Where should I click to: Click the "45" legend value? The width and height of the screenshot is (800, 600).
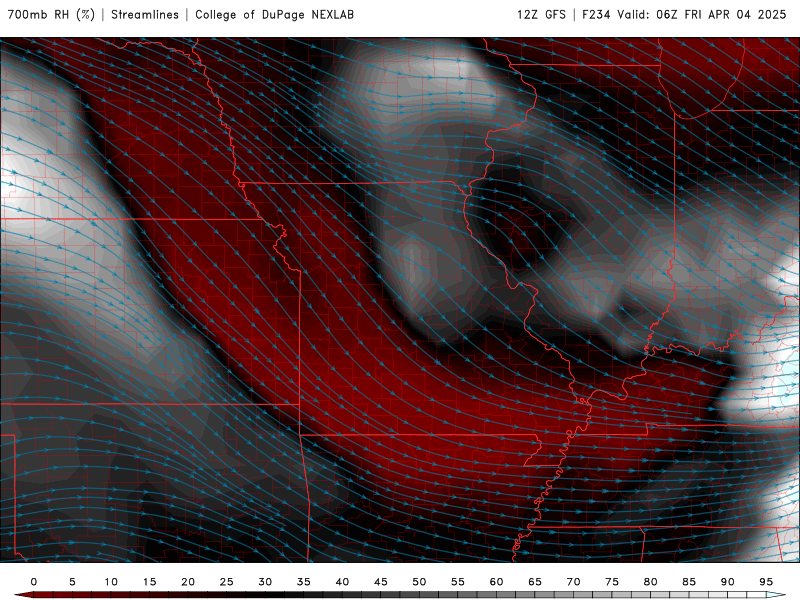[x=381, y=582]
